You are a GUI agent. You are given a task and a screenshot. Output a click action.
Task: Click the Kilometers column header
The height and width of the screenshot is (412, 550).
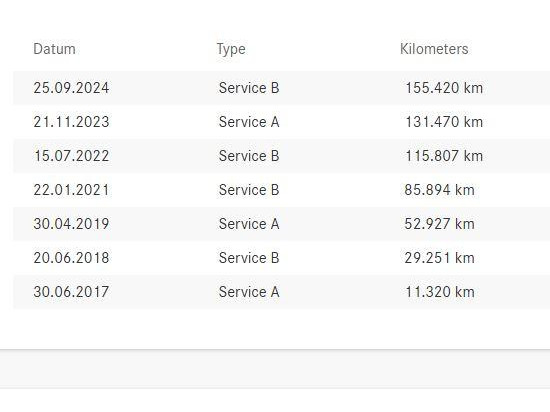pyautogui.click(x=434, y=49)
